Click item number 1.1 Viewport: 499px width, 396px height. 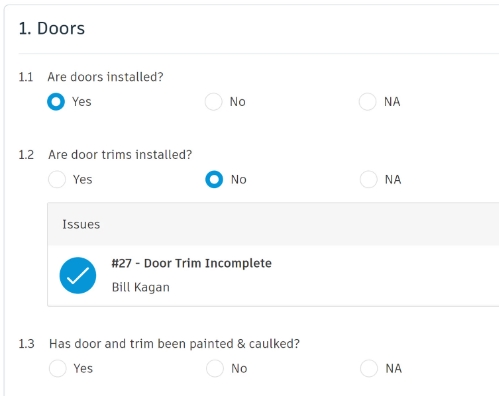[x=26, y=77]
